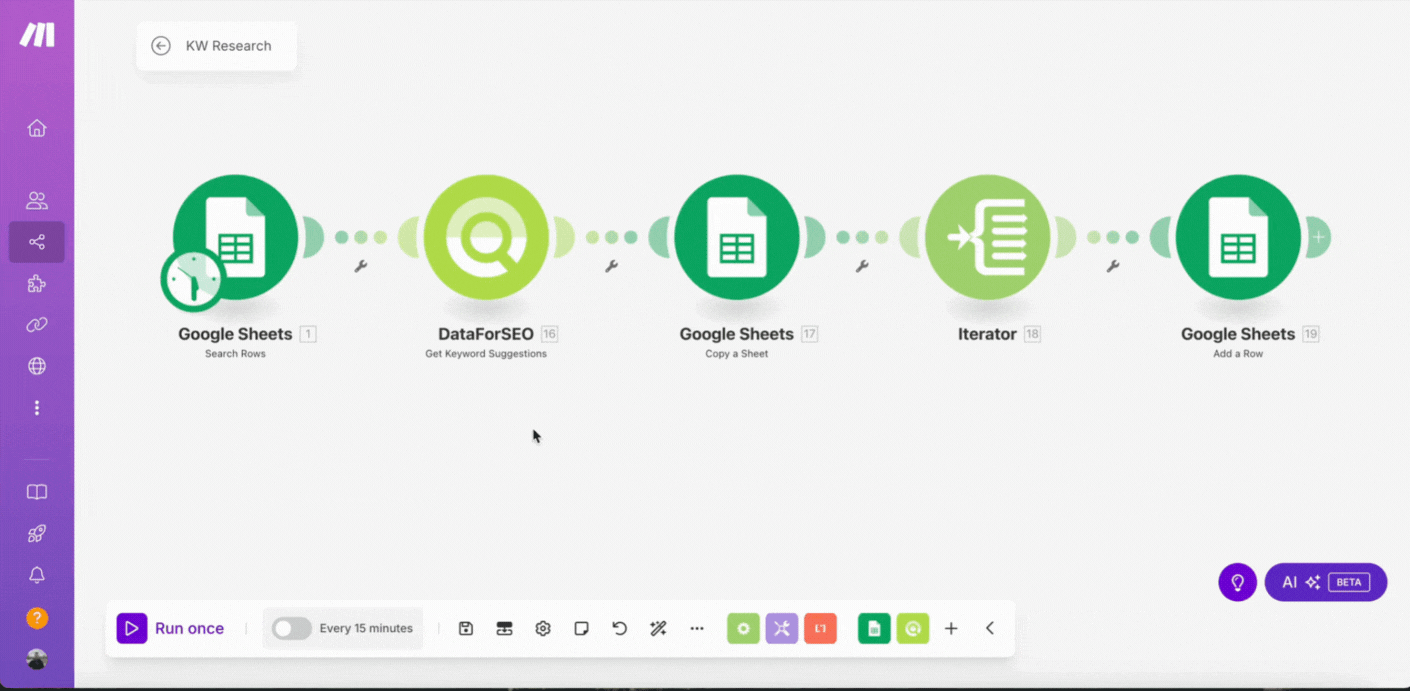Open the Notifications bell icon
The width and height of the screenshot is (1410, 691).
[x=37, y=575]
